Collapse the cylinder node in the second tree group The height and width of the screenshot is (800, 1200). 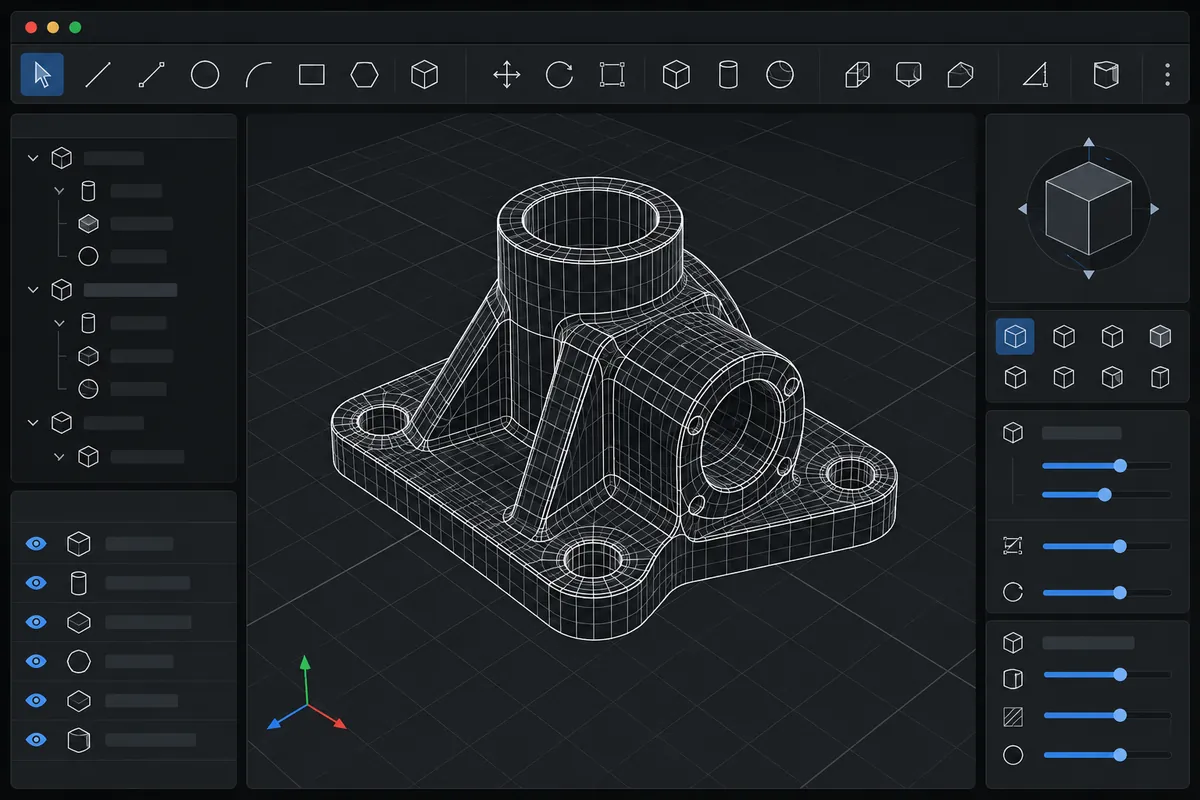[x=59, y=323]
